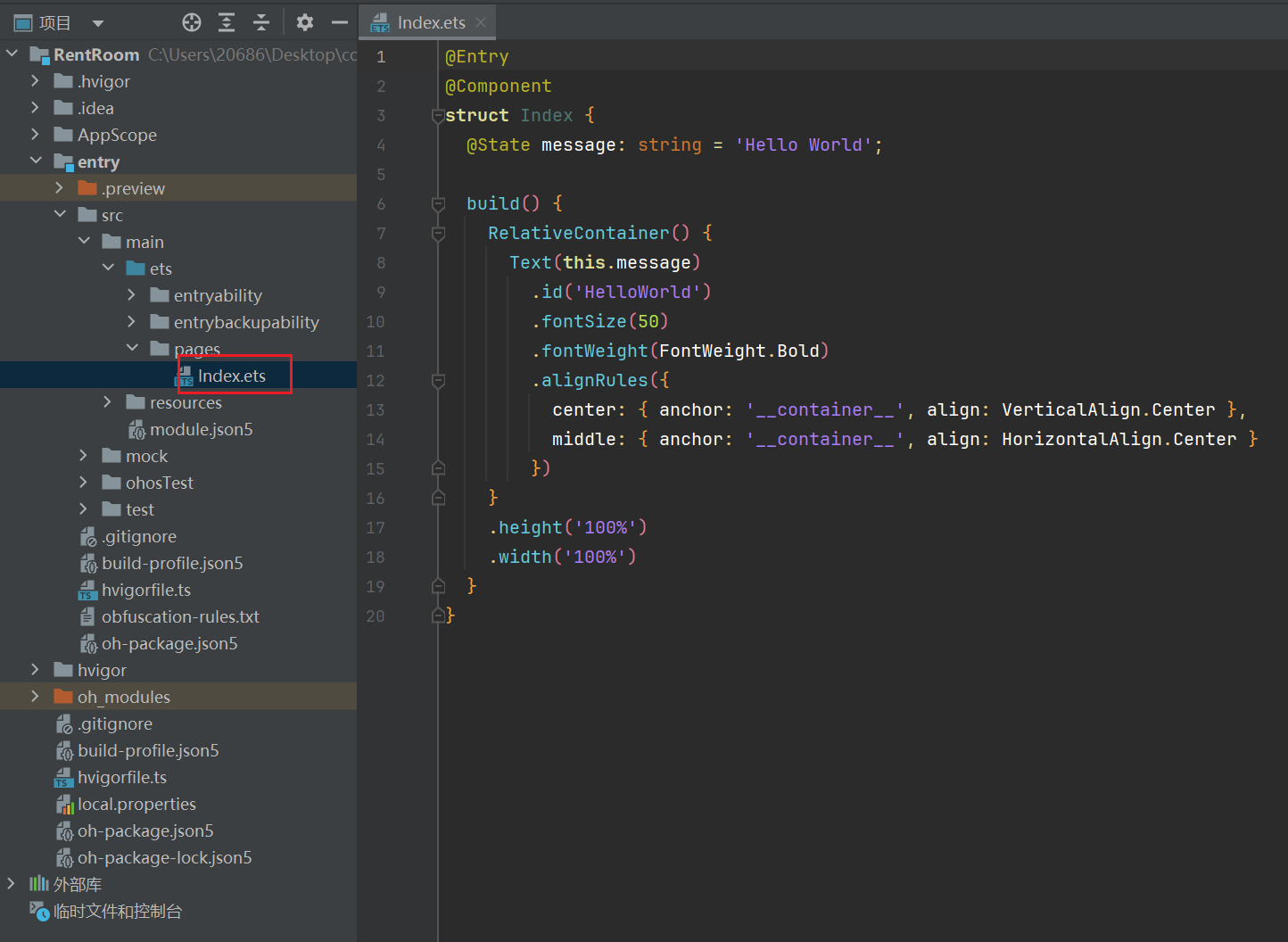Click the expand all icon in project toolbar
The height and width of the screenshot is (942, 1288).
click(x=227, y=22)
